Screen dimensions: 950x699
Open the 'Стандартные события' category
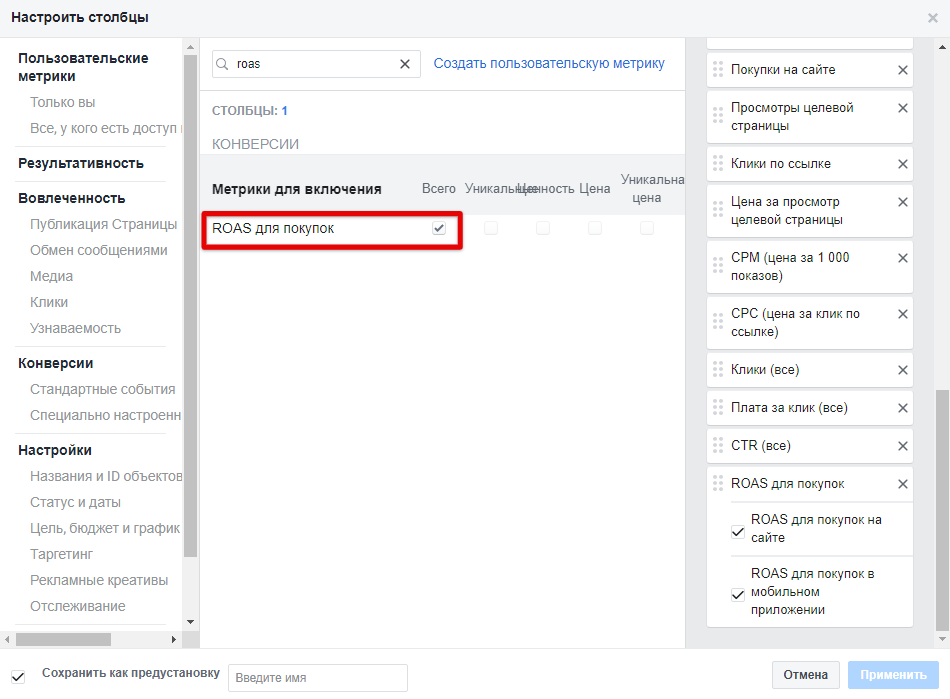102,389
